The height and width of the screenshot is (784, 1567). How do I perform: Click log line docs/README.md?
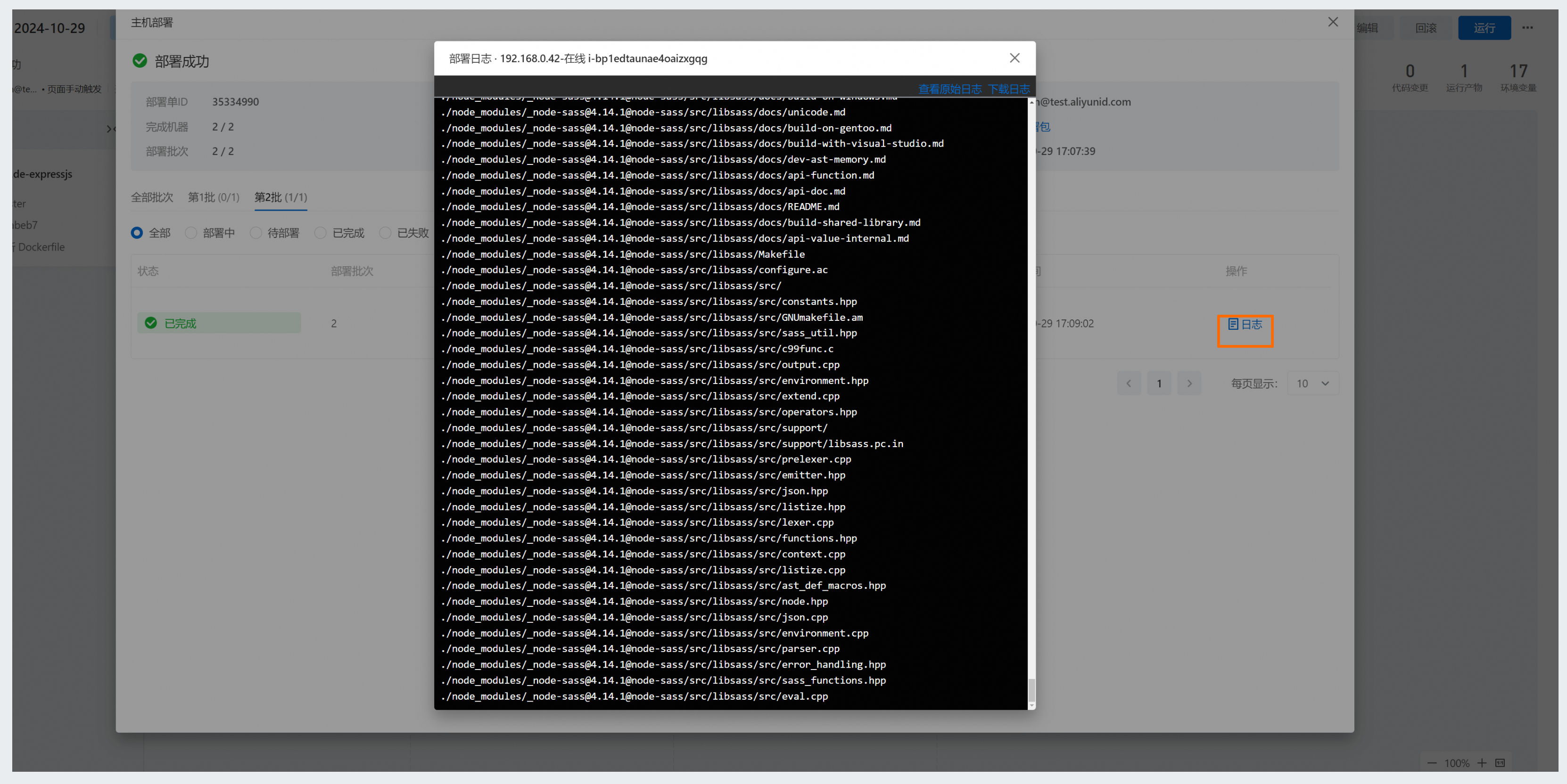click(x=641, y=207)
